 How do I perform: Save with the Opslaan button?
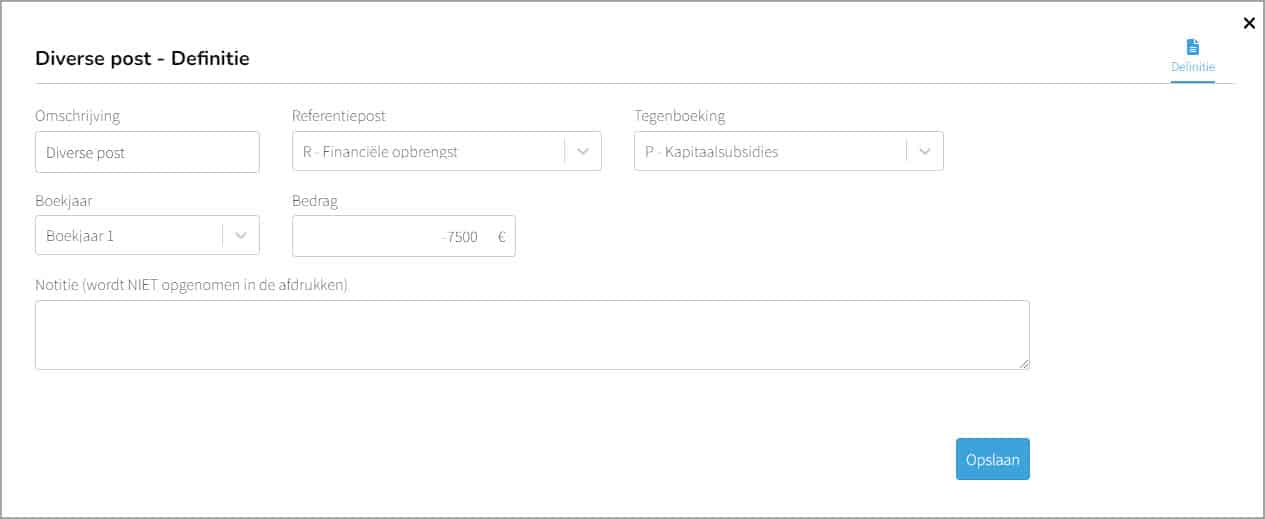tap(992, 459)
